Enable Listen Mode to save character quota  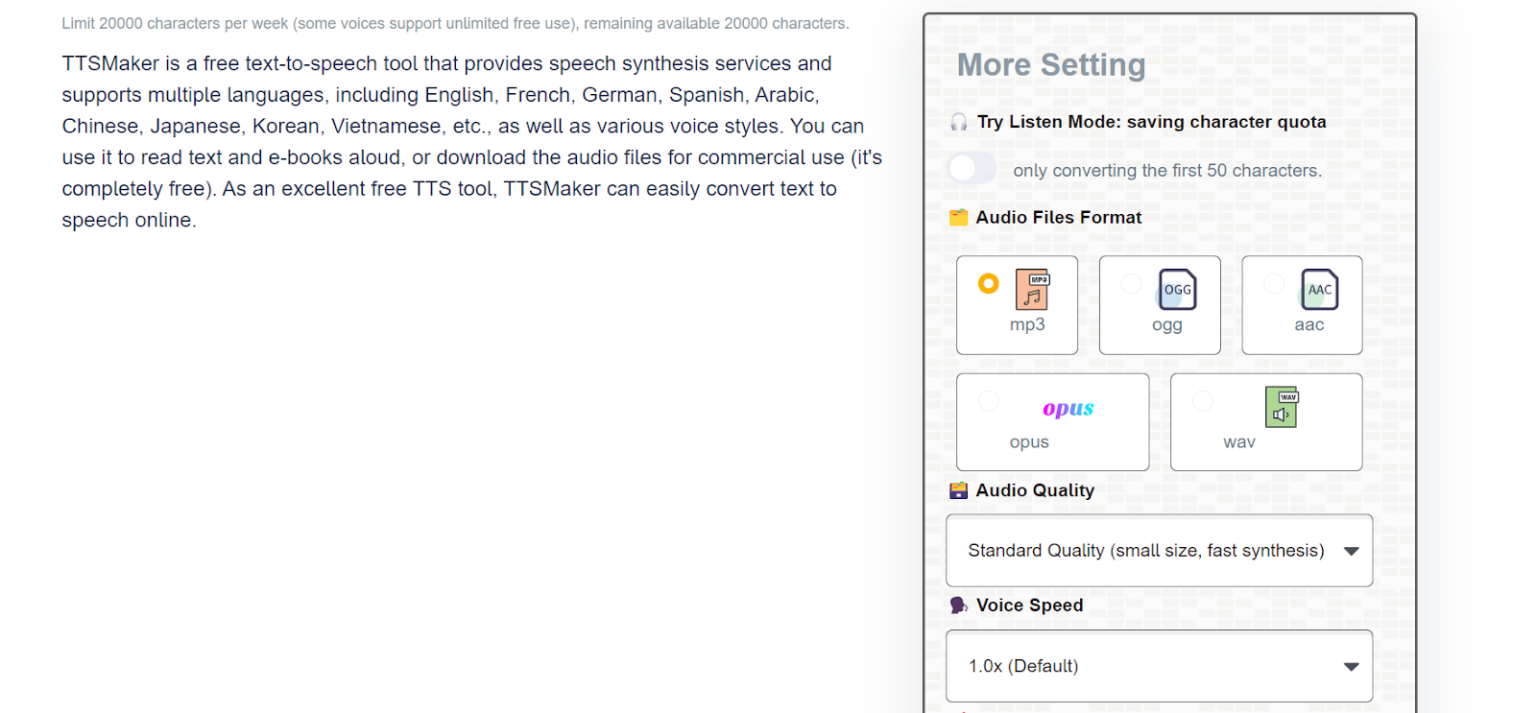[972, 169]
